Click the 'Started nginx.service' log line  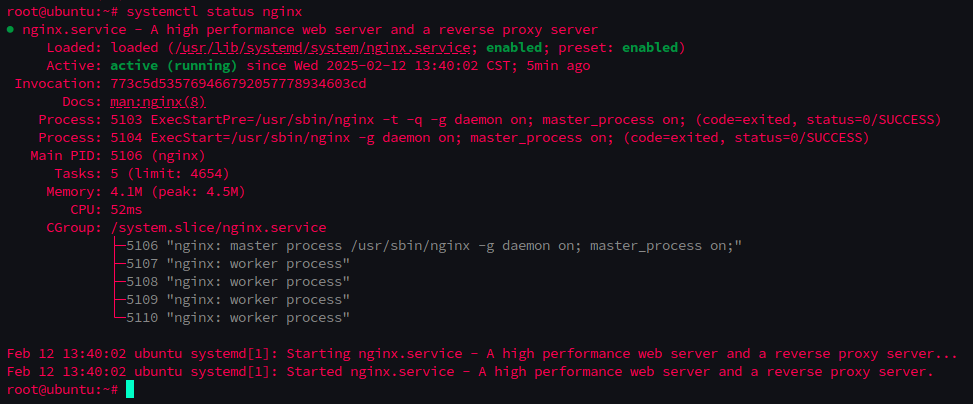[470, 372]
